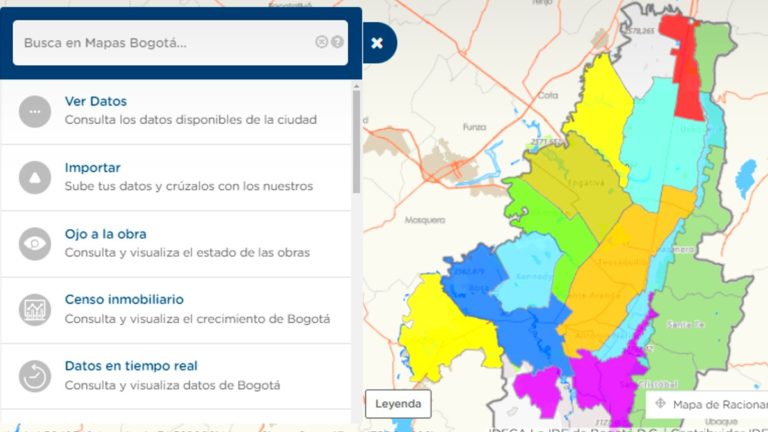
Task: Click the Ojo a la obra eye icon
Action: click(x=35, y=244)
